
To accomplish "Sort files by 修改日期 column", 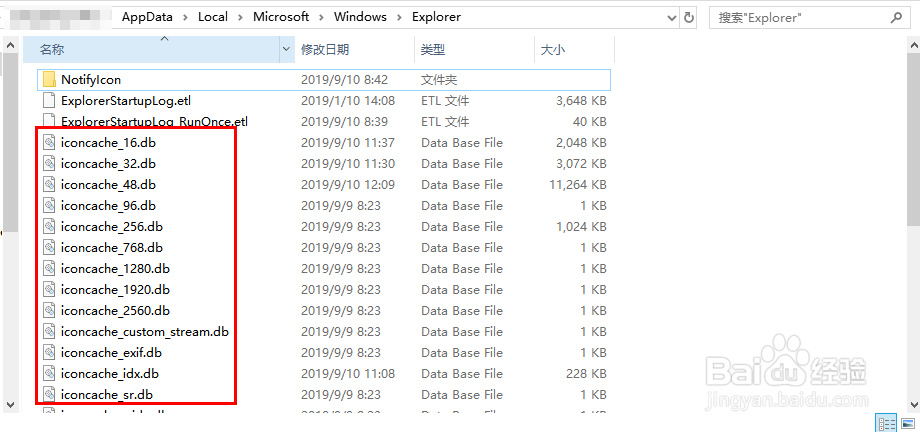I will [x=325, y=49].
